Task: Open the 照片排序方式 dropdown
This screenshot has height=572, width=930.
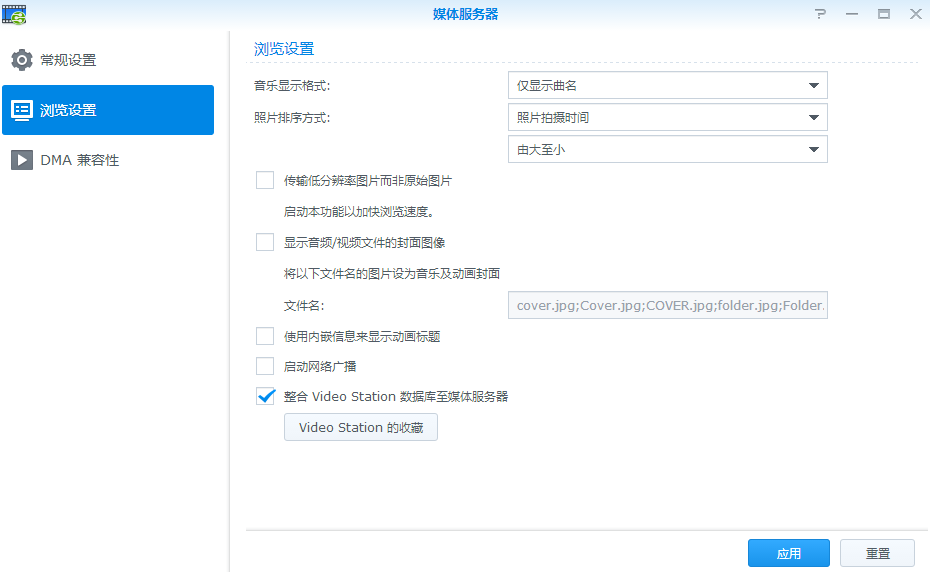Action: pos(667,118)
